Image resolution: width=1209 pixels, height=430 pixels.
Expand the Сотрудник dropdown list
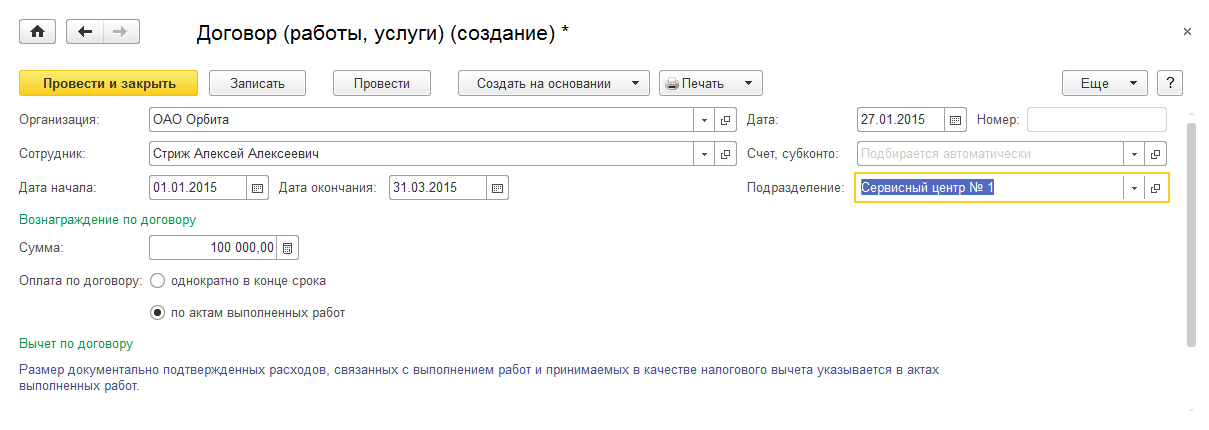click(706, 154)
